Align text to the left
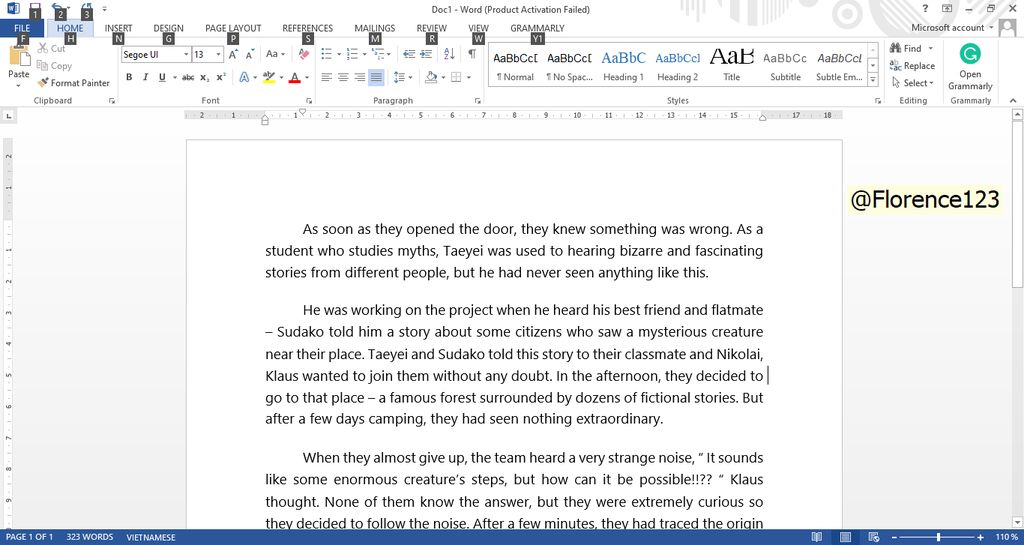 click(327, 77)
